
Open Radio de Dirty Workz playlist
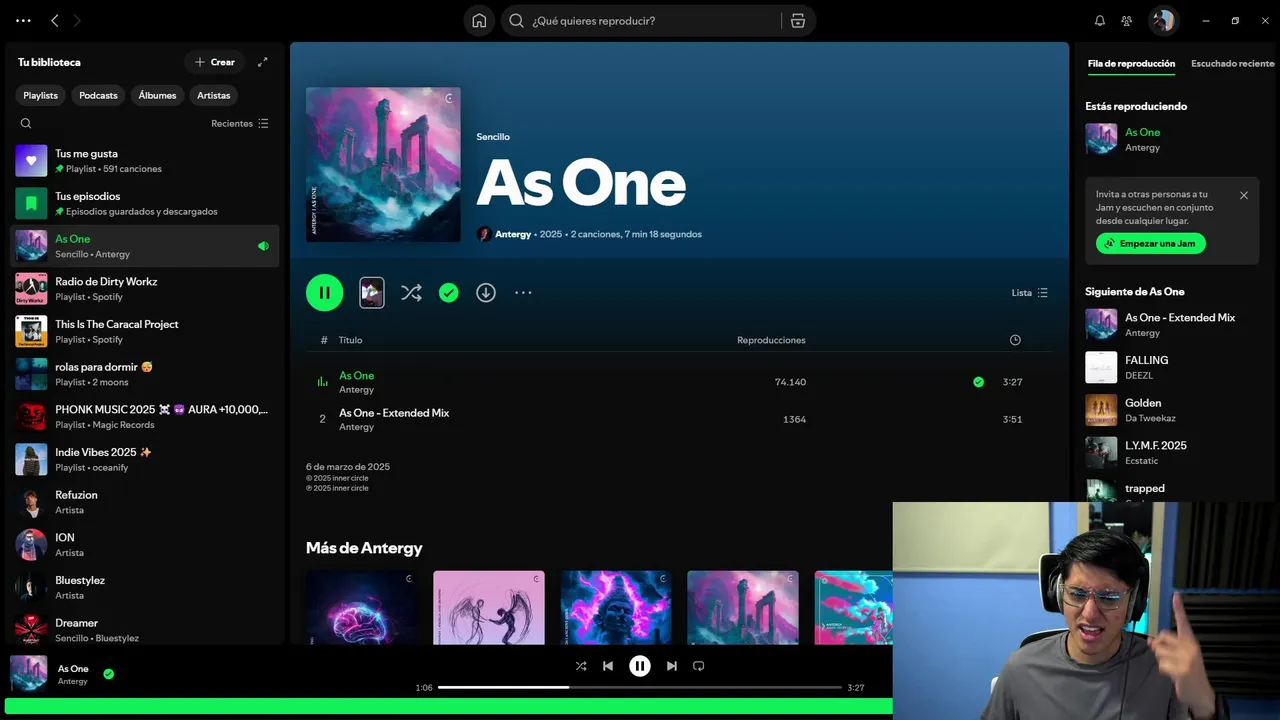click(145, 289)
